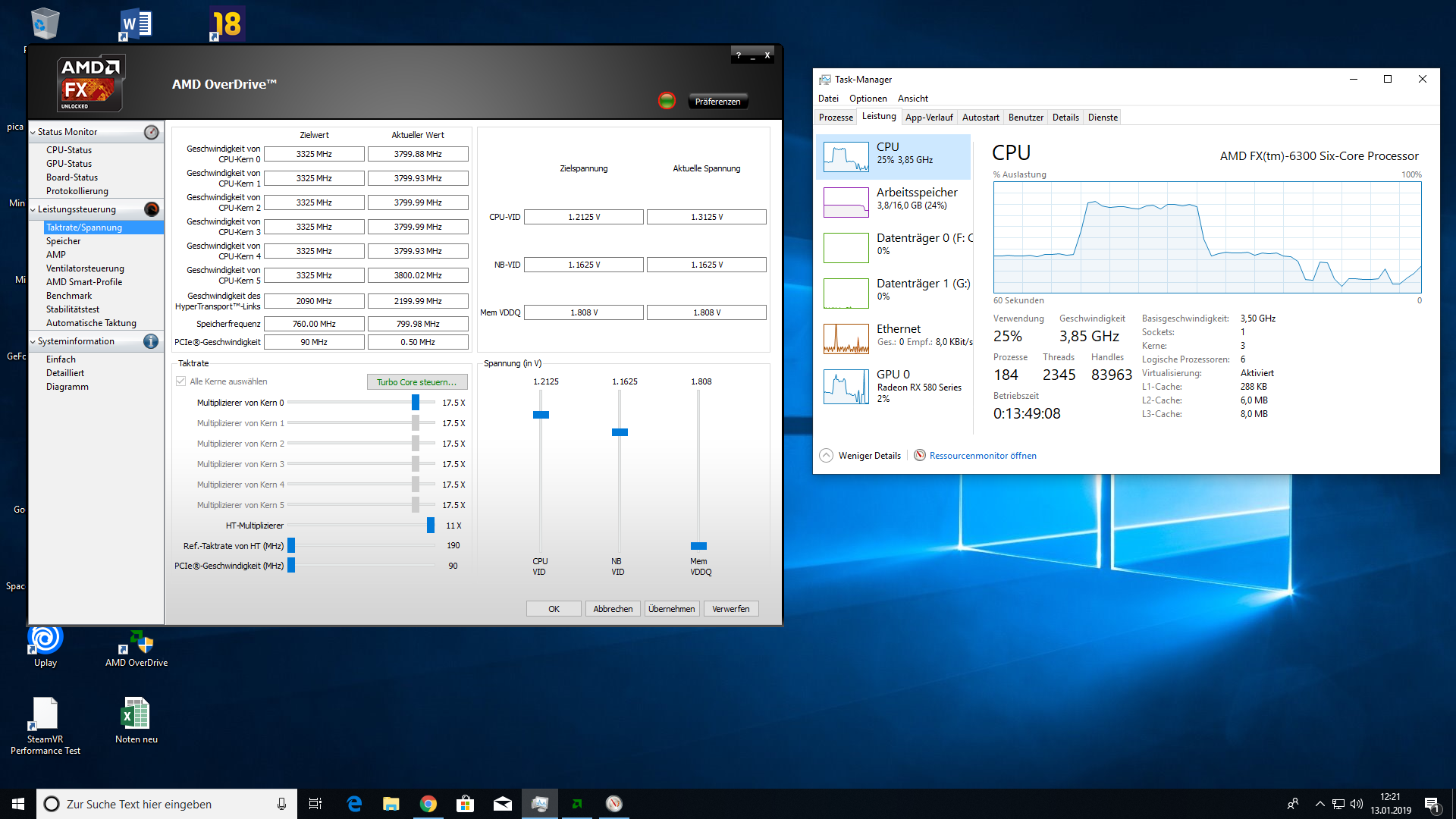Toggle Alle Kerne auswählen checkbox
The height and width of the screenshot is (819, 1456).
point(180,381)
